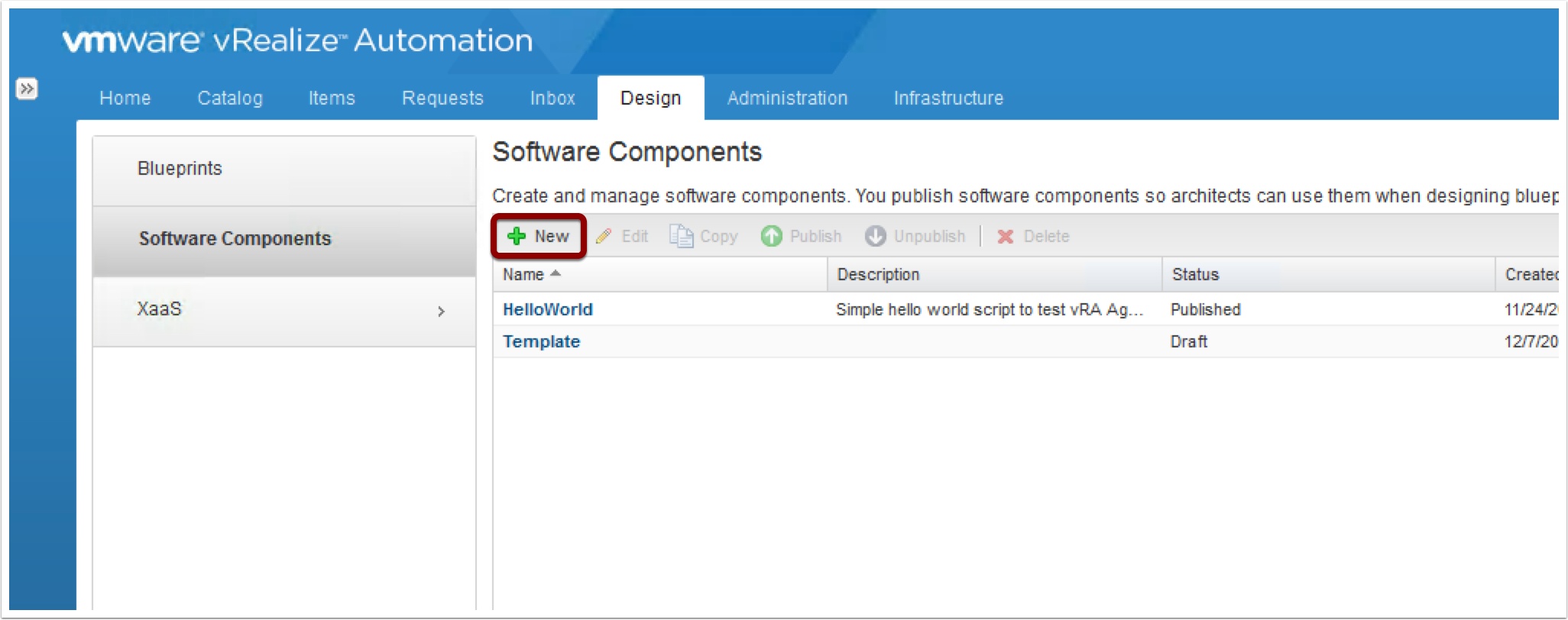The height and width of the screenshot is (620, 1568).
Task: Click the green Publish arrow icon
Action: (x=771, y=236)
